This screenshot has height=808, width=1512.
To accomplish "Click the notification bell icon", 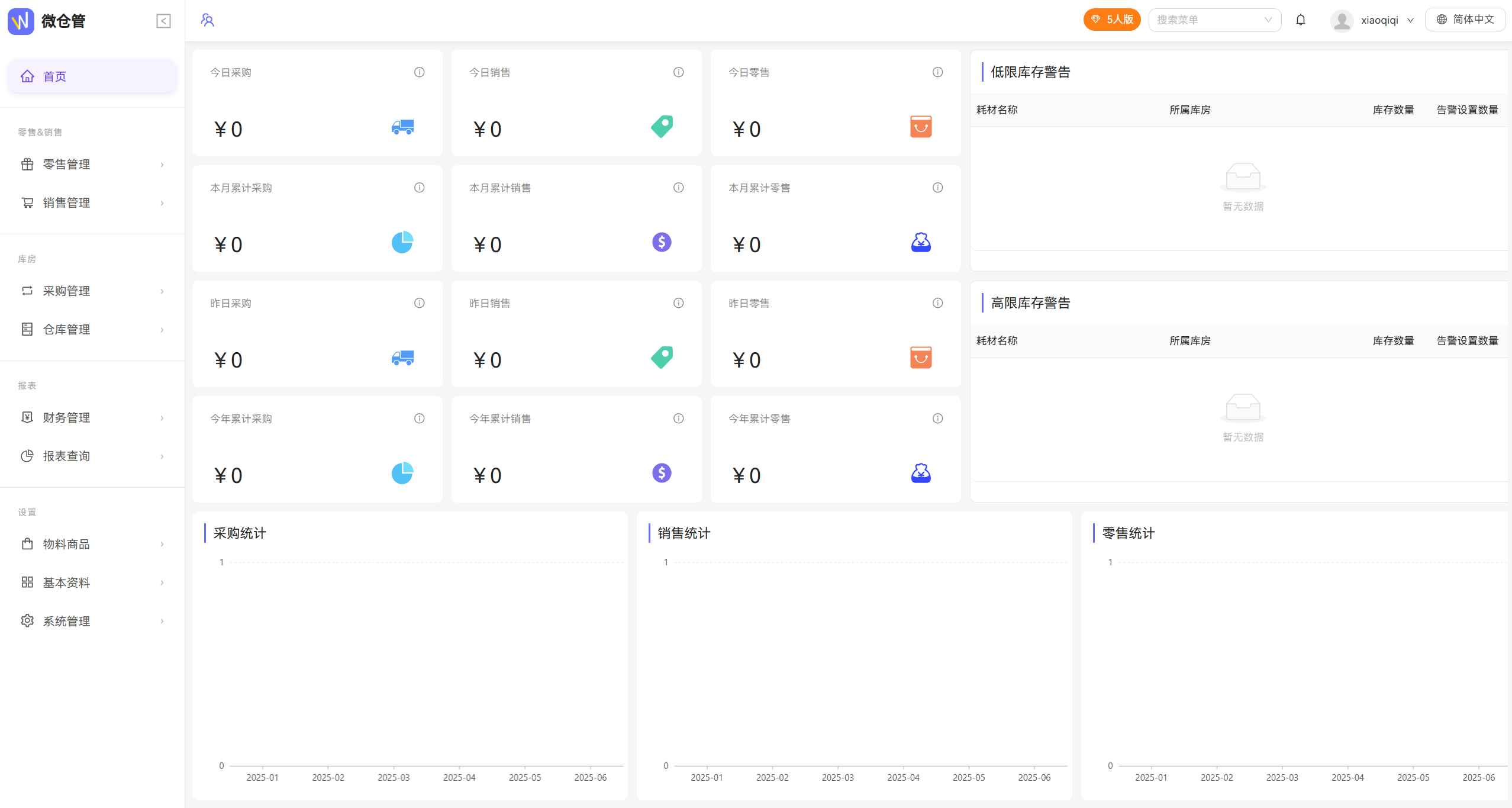I will (1300, 20).
